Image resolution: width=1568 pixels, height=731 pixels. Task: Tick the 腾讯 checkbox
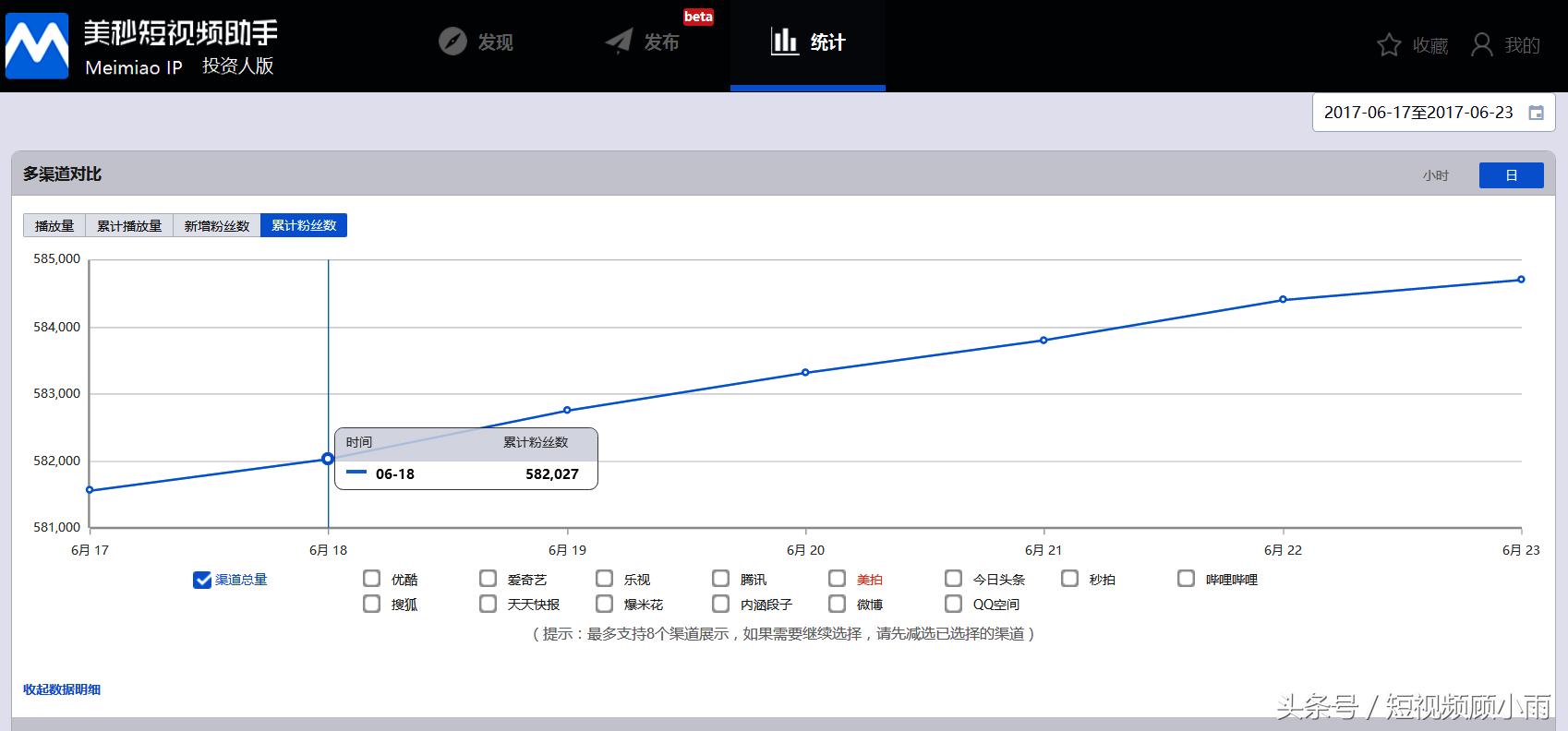(x=721, y=579)
